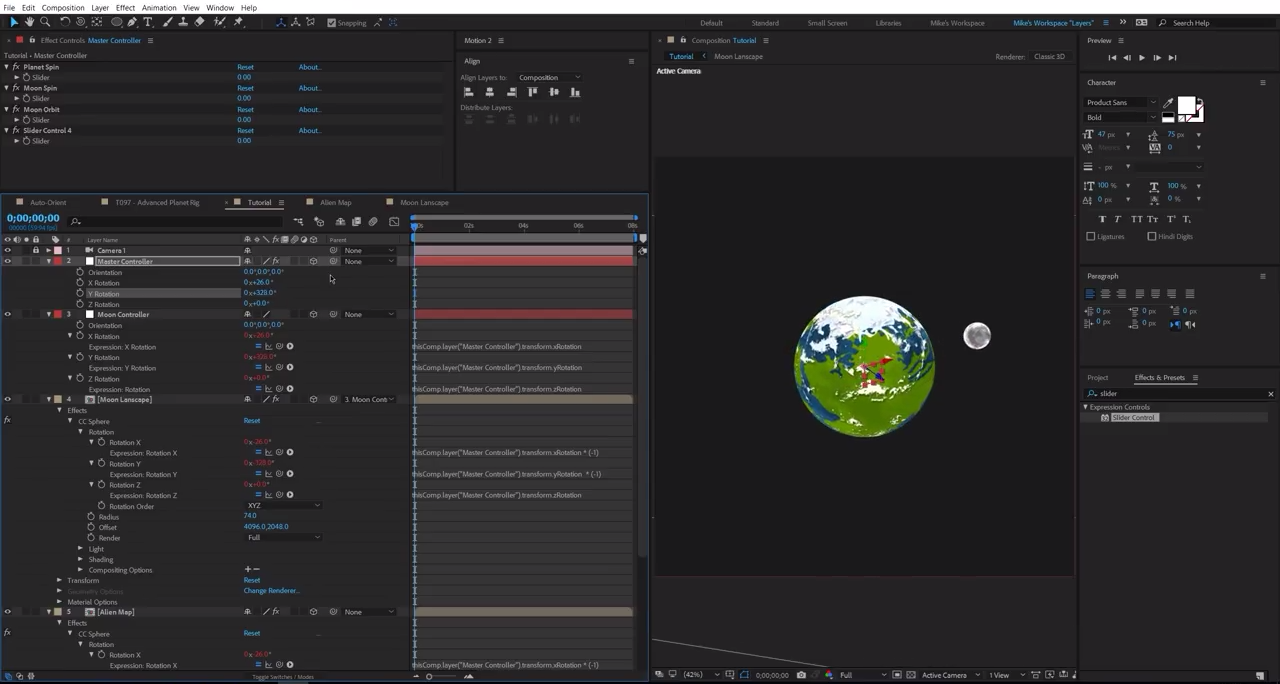
Task: Hide the Master Controller layer
Action: 7,261
